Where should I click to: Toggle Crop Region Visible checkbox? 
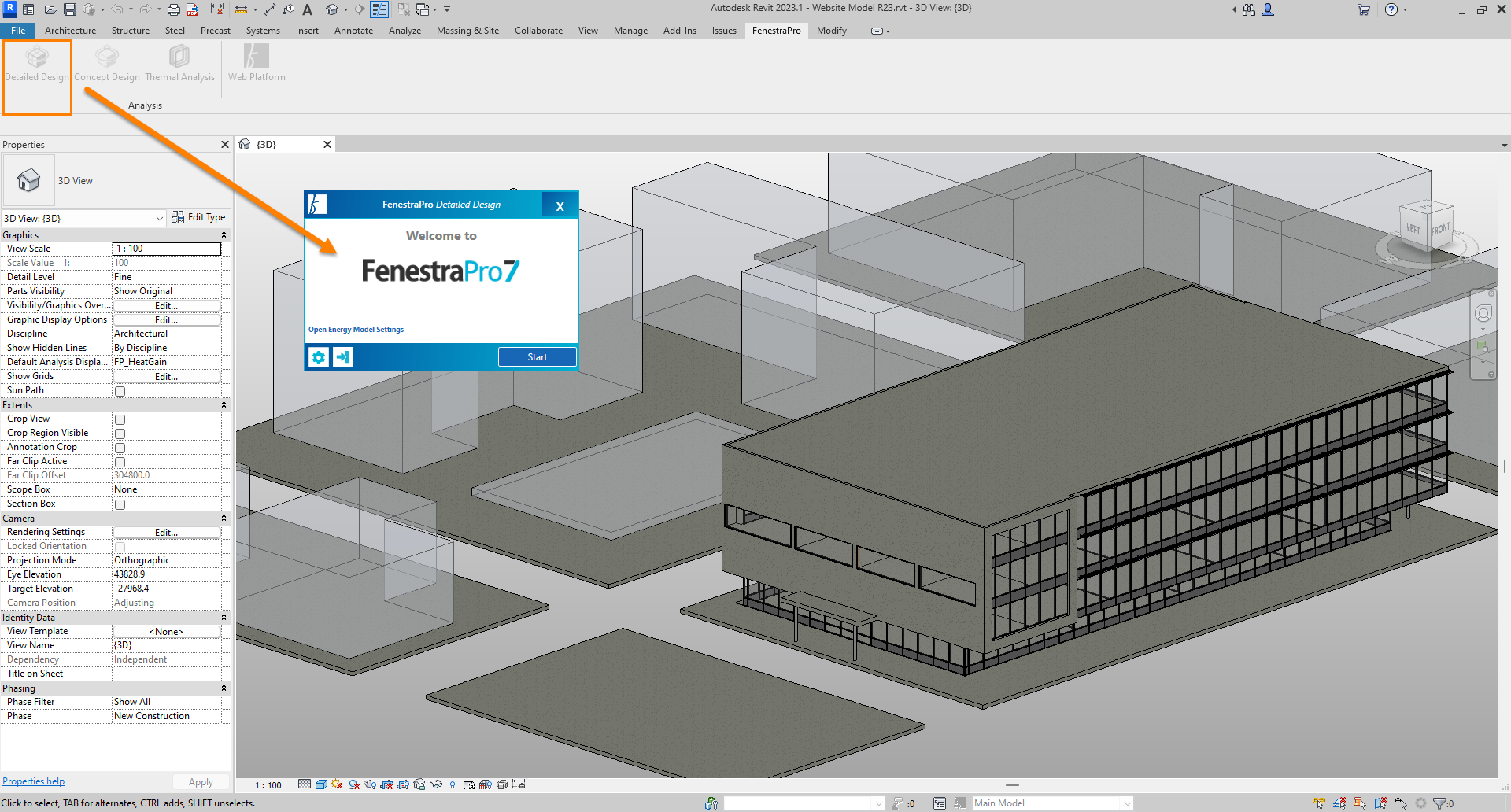(120, 434)
